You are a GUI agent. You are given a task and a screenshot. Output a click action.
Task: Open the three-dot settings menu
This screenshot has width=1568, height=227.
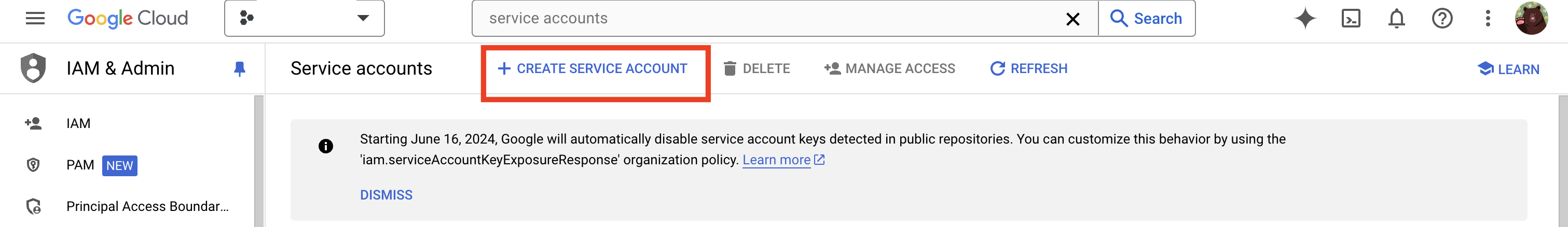tap(1488, 18)
